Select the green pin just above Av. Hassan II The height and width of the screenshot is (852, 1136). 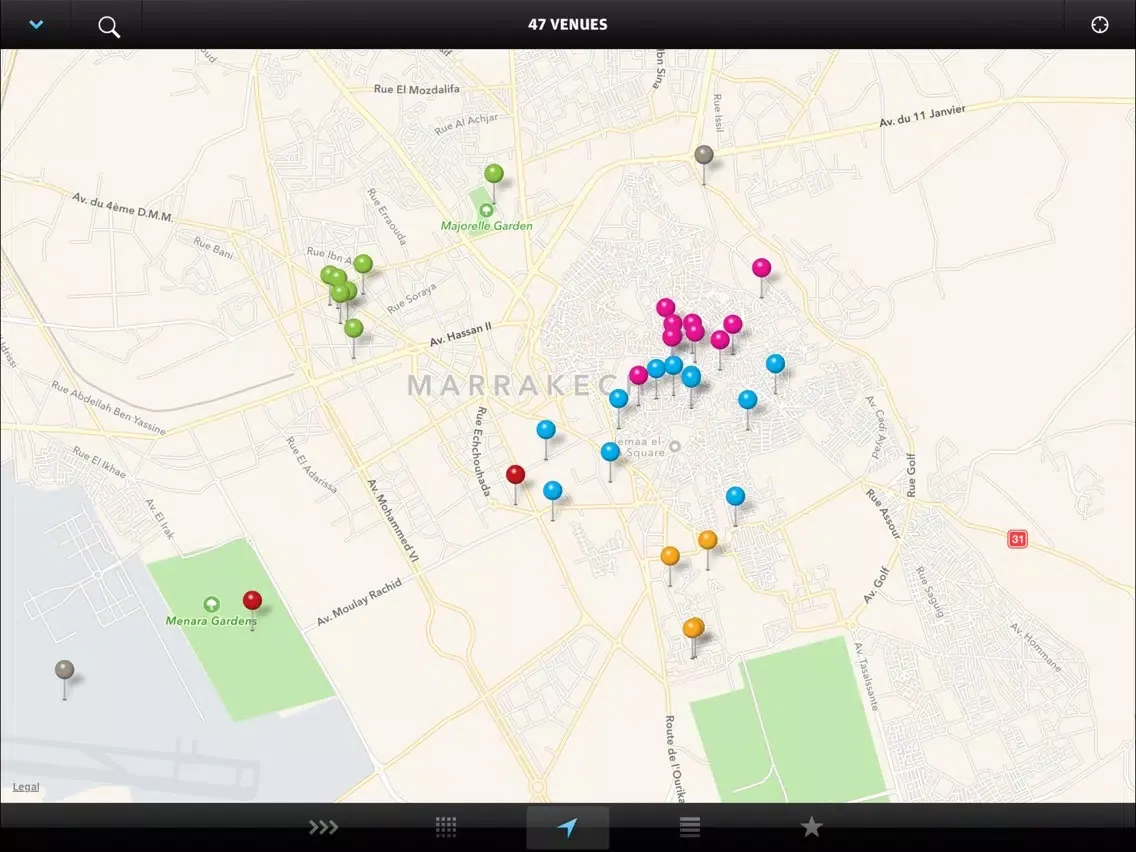click(x=353, y=328)
